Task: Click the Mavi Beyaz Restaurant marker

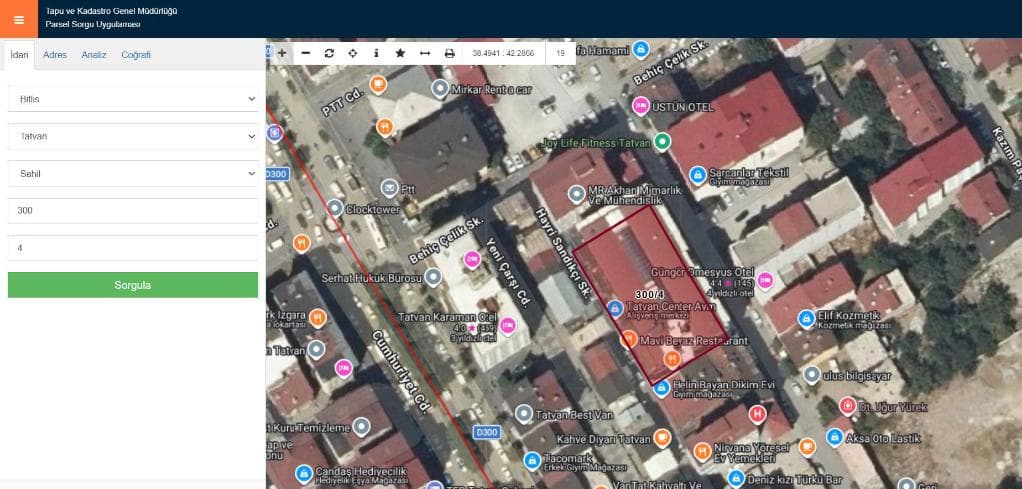Action: [x=628, y=338]
